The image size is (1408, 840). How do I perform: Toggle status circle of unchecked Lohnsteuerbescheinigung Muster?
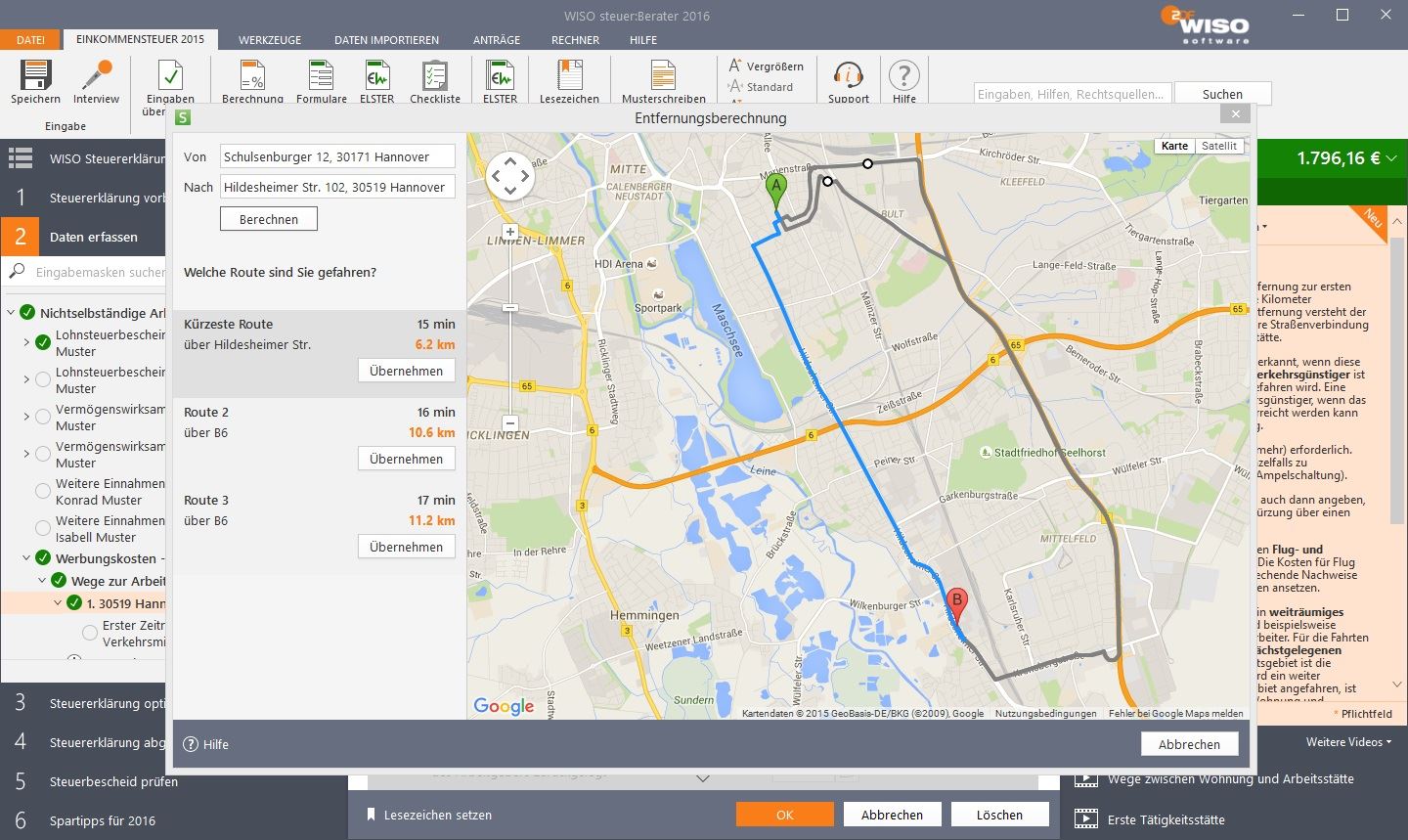43,379
